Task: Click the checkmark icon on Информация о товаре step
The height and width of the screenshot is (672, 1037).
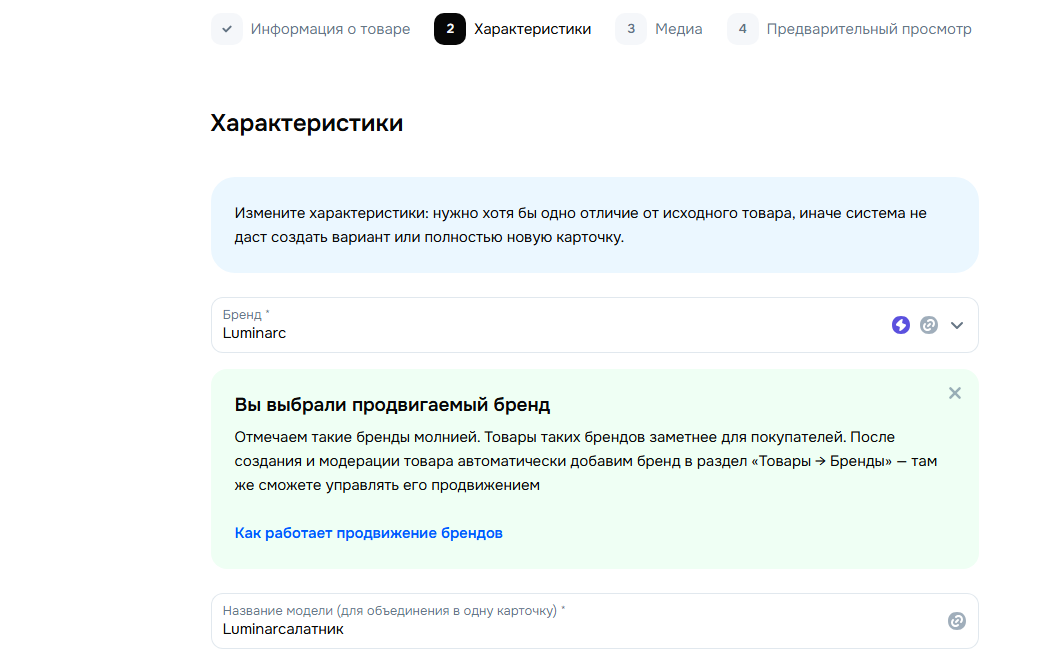Action: tap(225, 29)
